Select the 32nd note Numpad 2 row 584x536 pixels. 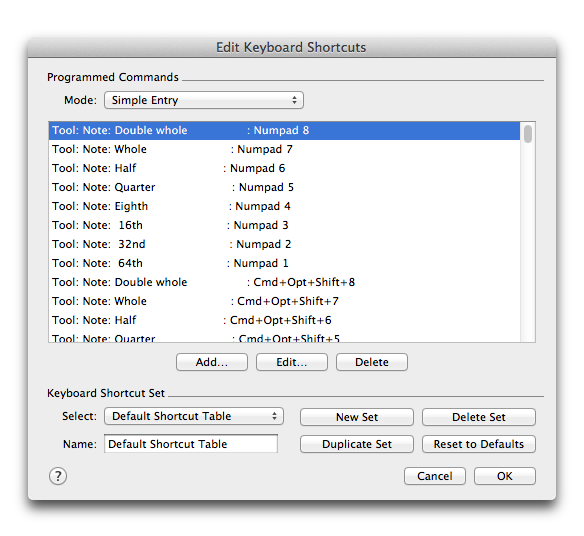pyautogui.click(x=284, y=244)
